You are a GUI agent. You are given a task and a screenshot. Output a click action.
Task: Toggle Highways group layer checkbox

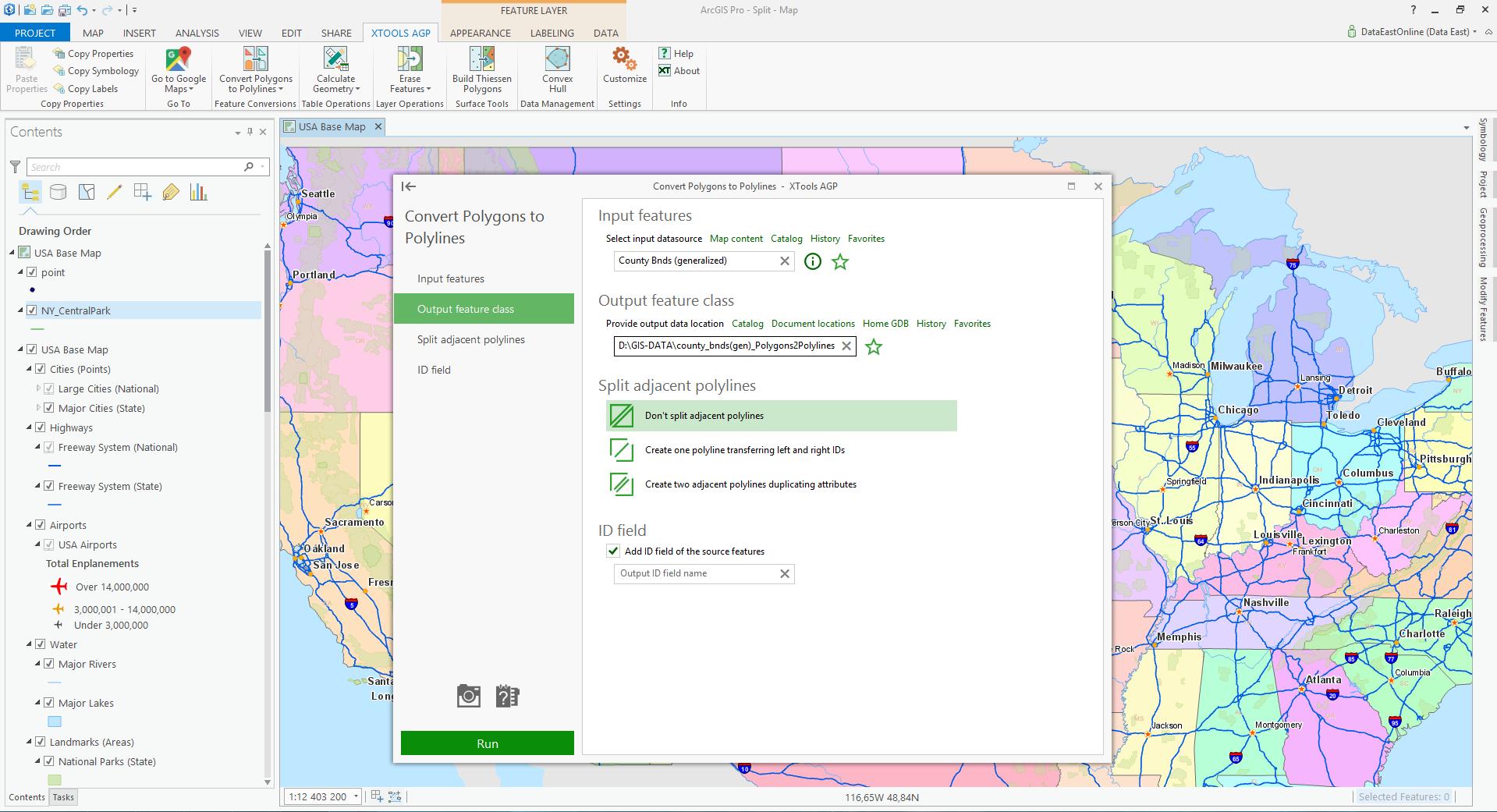pos(41,427)
